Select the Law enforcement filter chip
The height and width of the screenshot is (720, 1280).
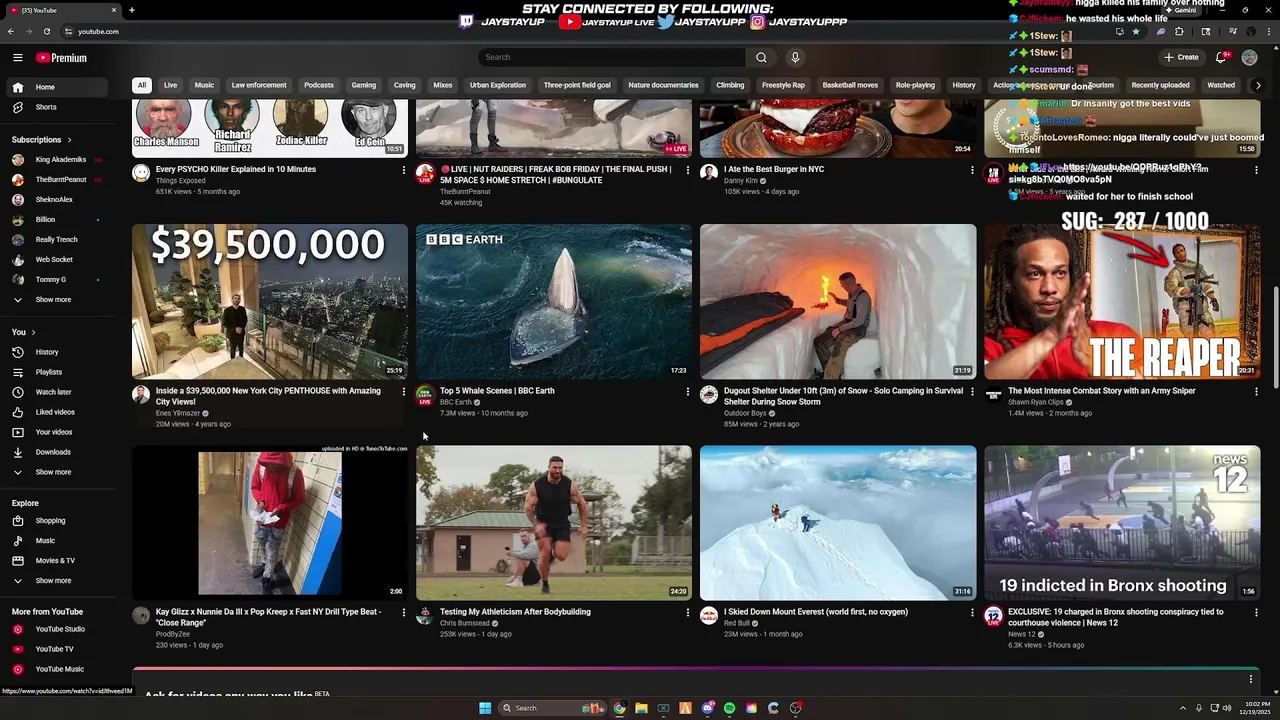pyautogui.click(x=259, y=85)
